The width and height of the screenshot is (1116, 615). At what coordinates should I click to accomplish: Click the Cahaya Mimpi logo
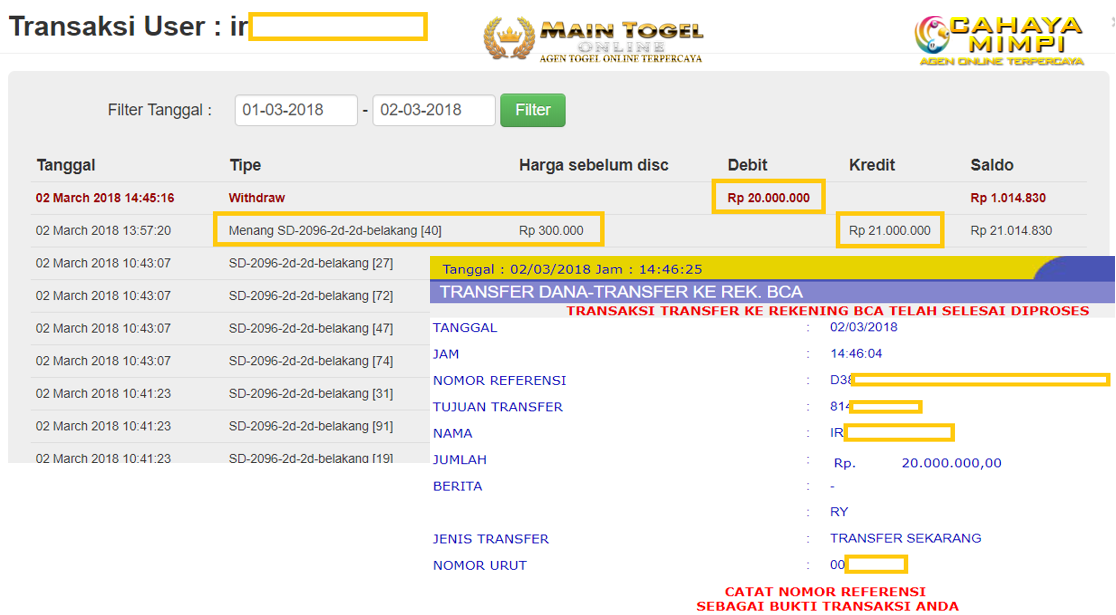click(x=998, y=40)
